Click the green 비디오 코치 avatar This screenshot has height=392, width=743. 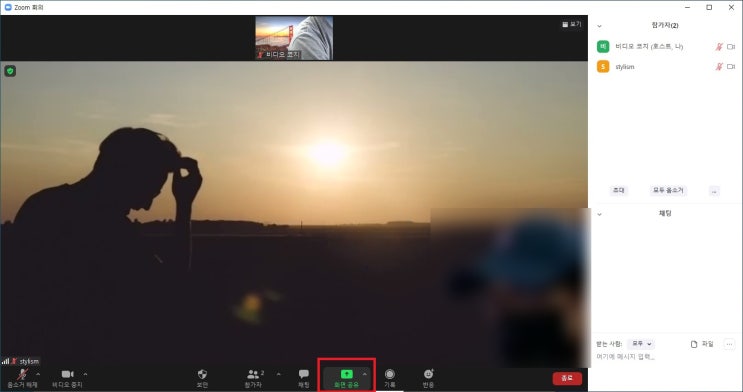(603, 46)
